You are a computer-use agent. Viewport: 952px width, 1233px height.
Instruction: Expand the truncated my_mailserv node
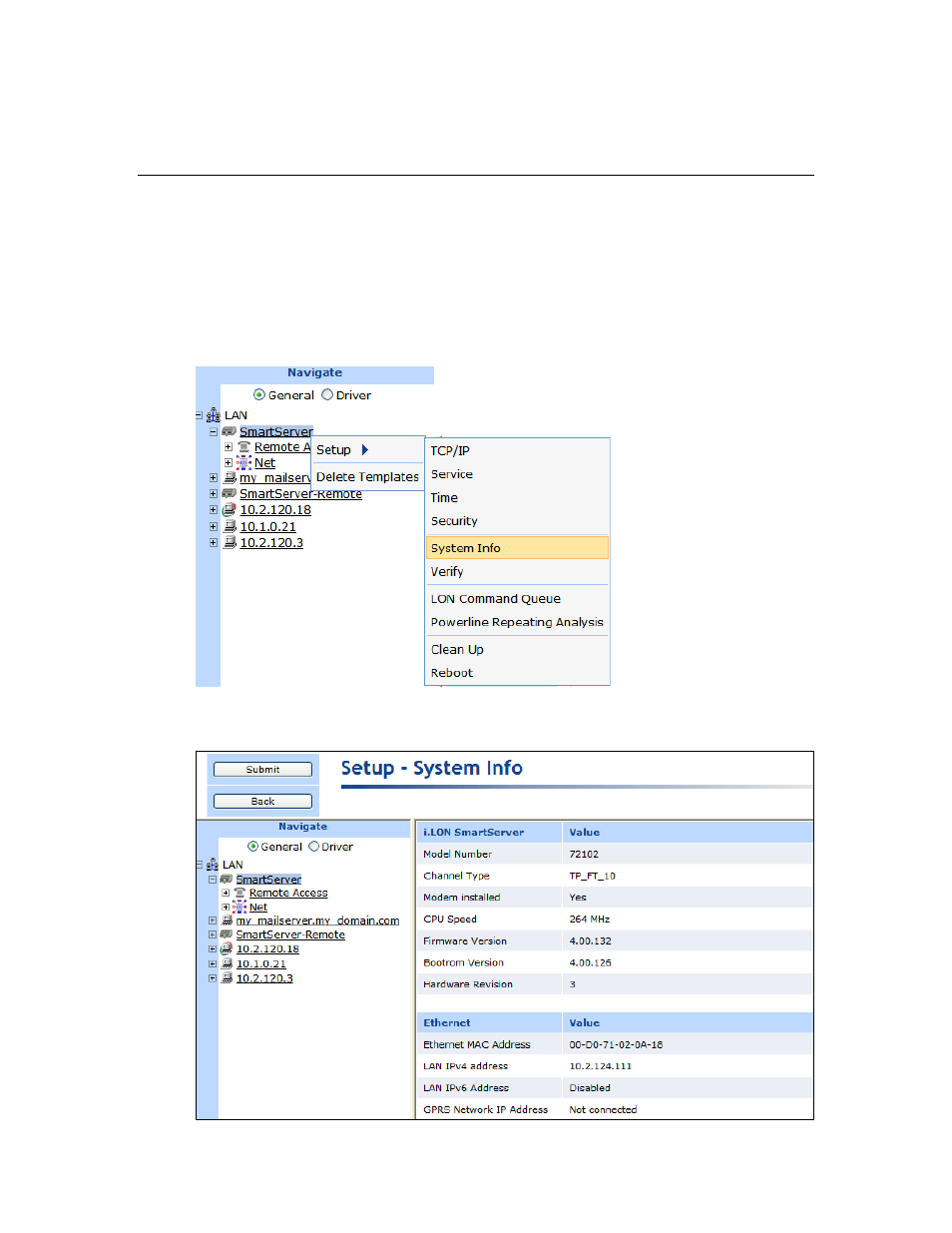point(214,478)
